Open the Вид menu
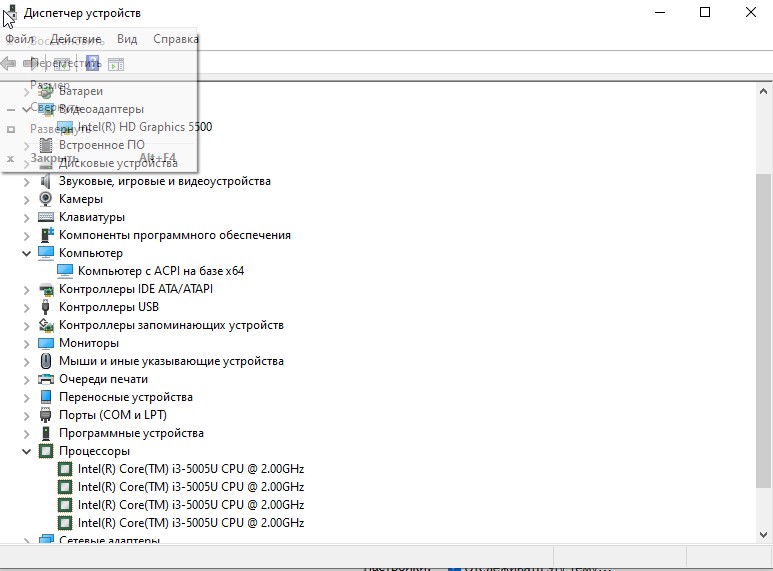The width and height of the screenshot is (773, 571). (127, 38)
